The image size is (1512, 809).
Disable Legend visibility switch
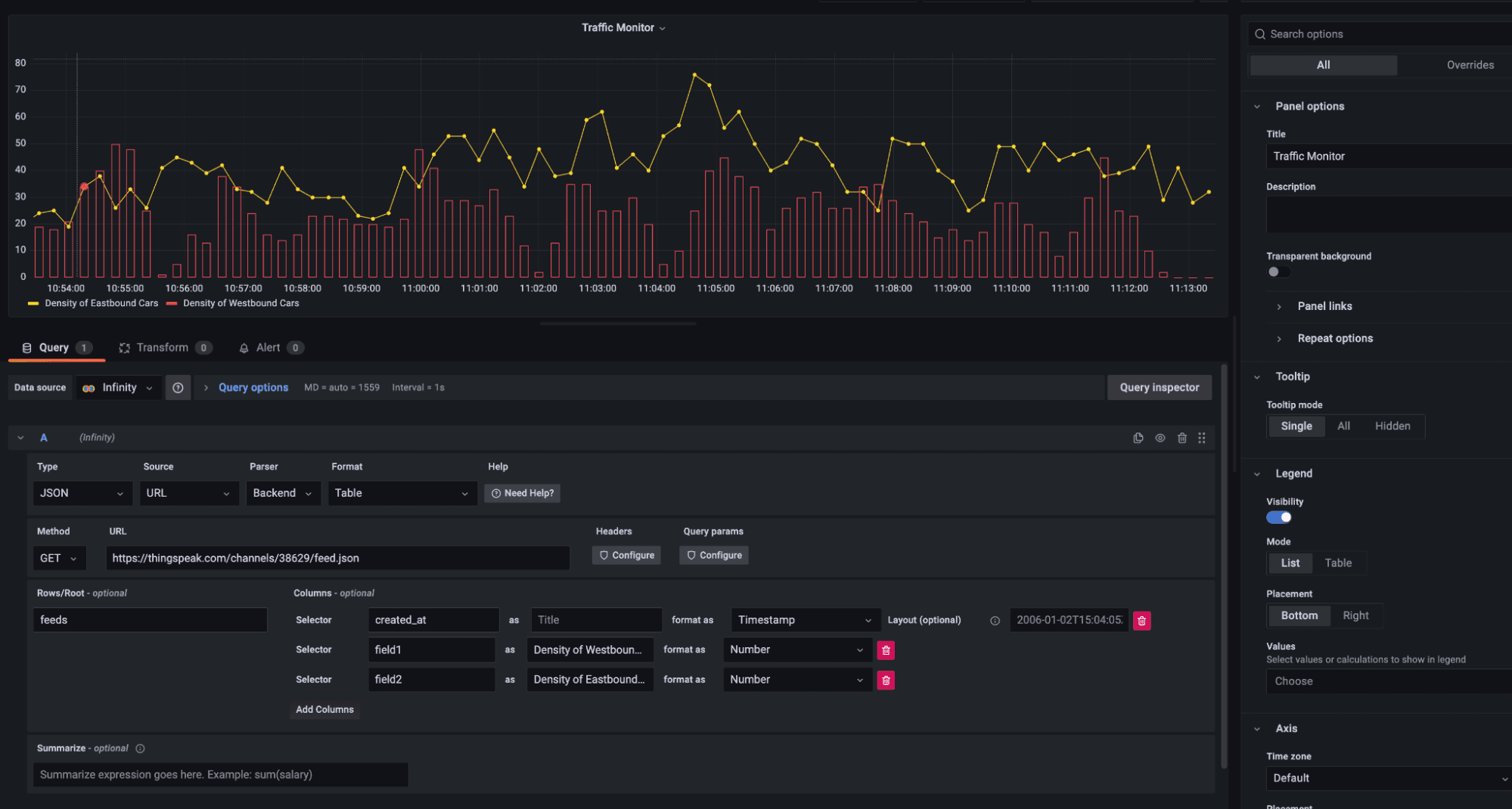coord(1278,516)
